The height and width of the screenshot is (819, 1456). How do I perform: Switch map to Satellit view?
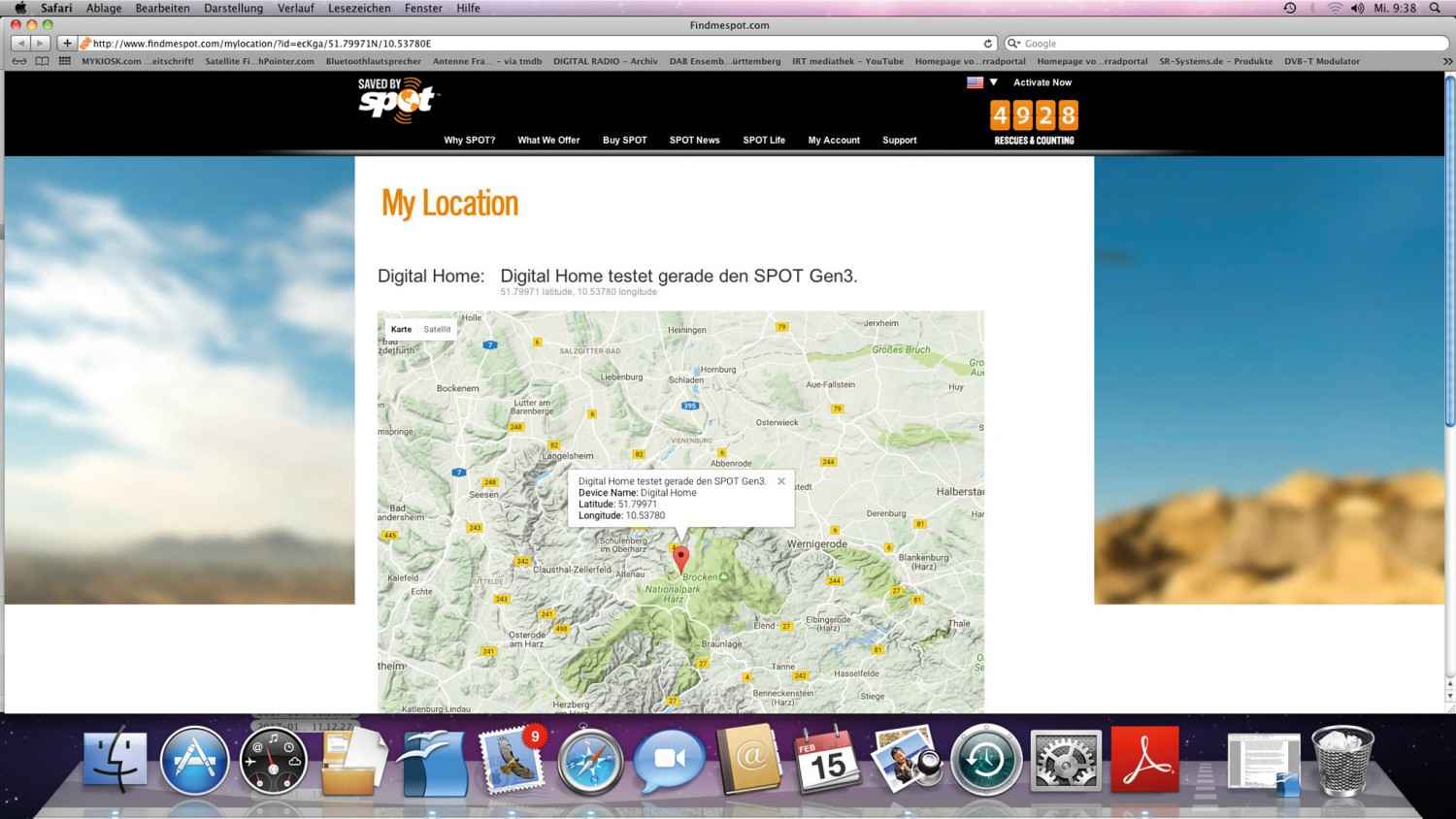(437, 329)
